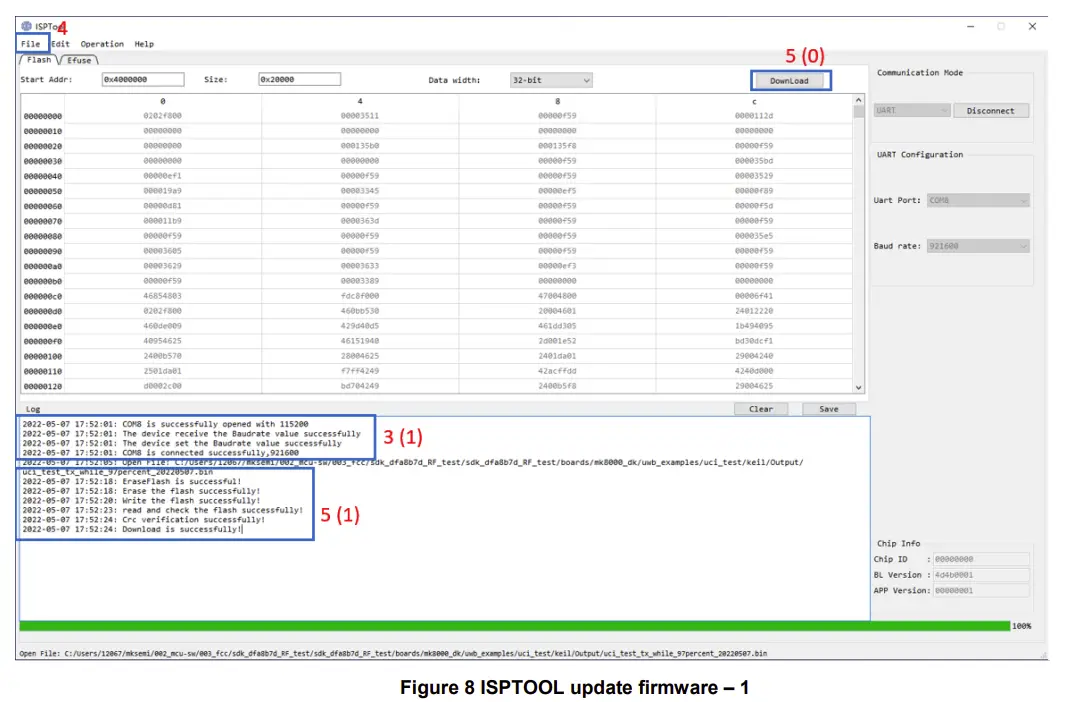Switch to the Flash tab
This screenshot has width=1072, height=702.
(x=39, y=60)
